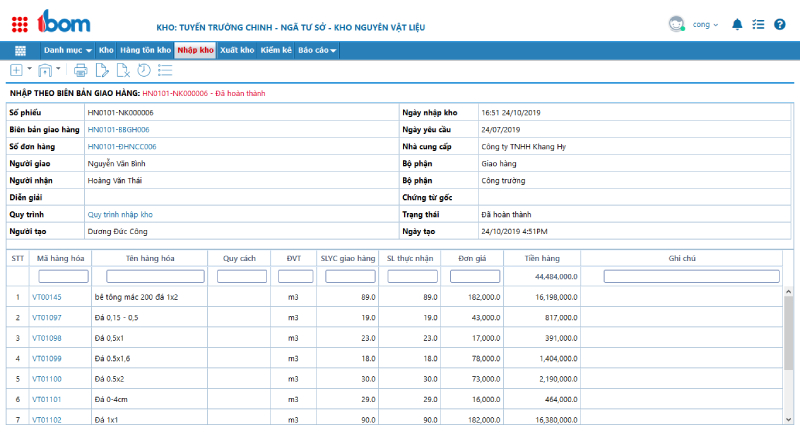Image resolution: width=800 pixels, height=446 pixels.
Task: Click item code VT01097
Action: point(46,317)
